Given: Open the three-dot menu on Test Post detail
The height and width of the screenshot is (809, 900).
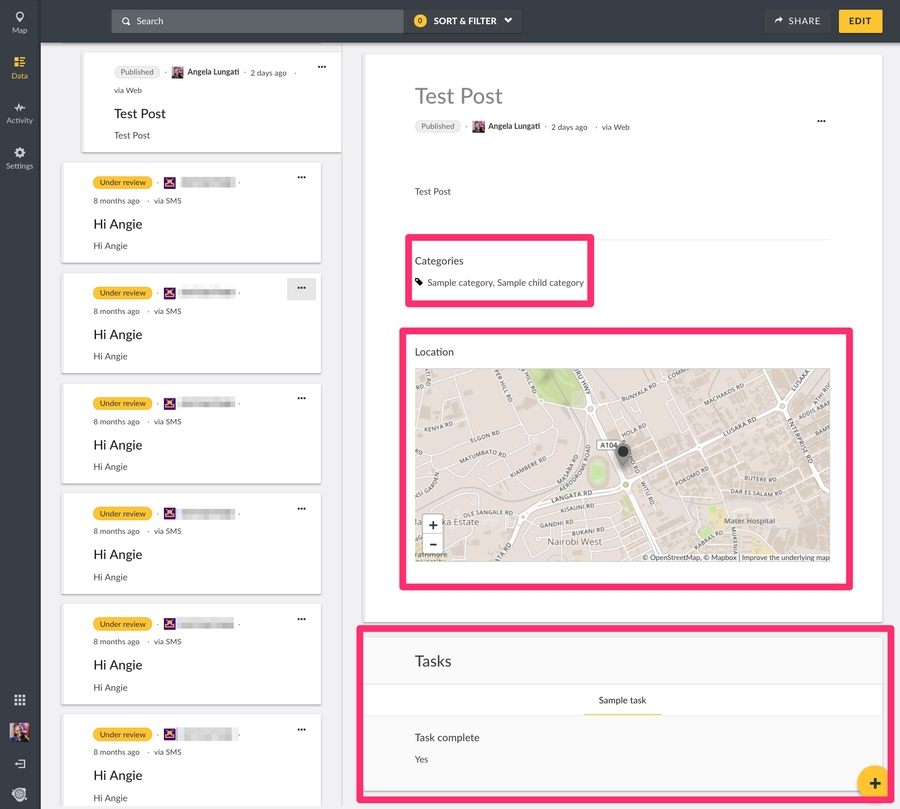Looking at the screenshot, I should [x=821, y=121].
